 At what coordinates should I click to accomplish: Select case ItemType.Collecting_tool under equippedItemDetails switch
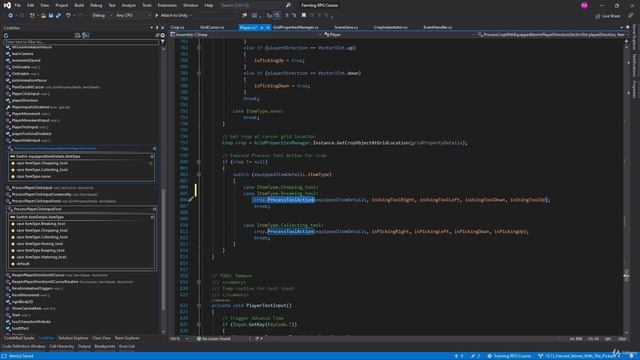(x=42, y=170)
